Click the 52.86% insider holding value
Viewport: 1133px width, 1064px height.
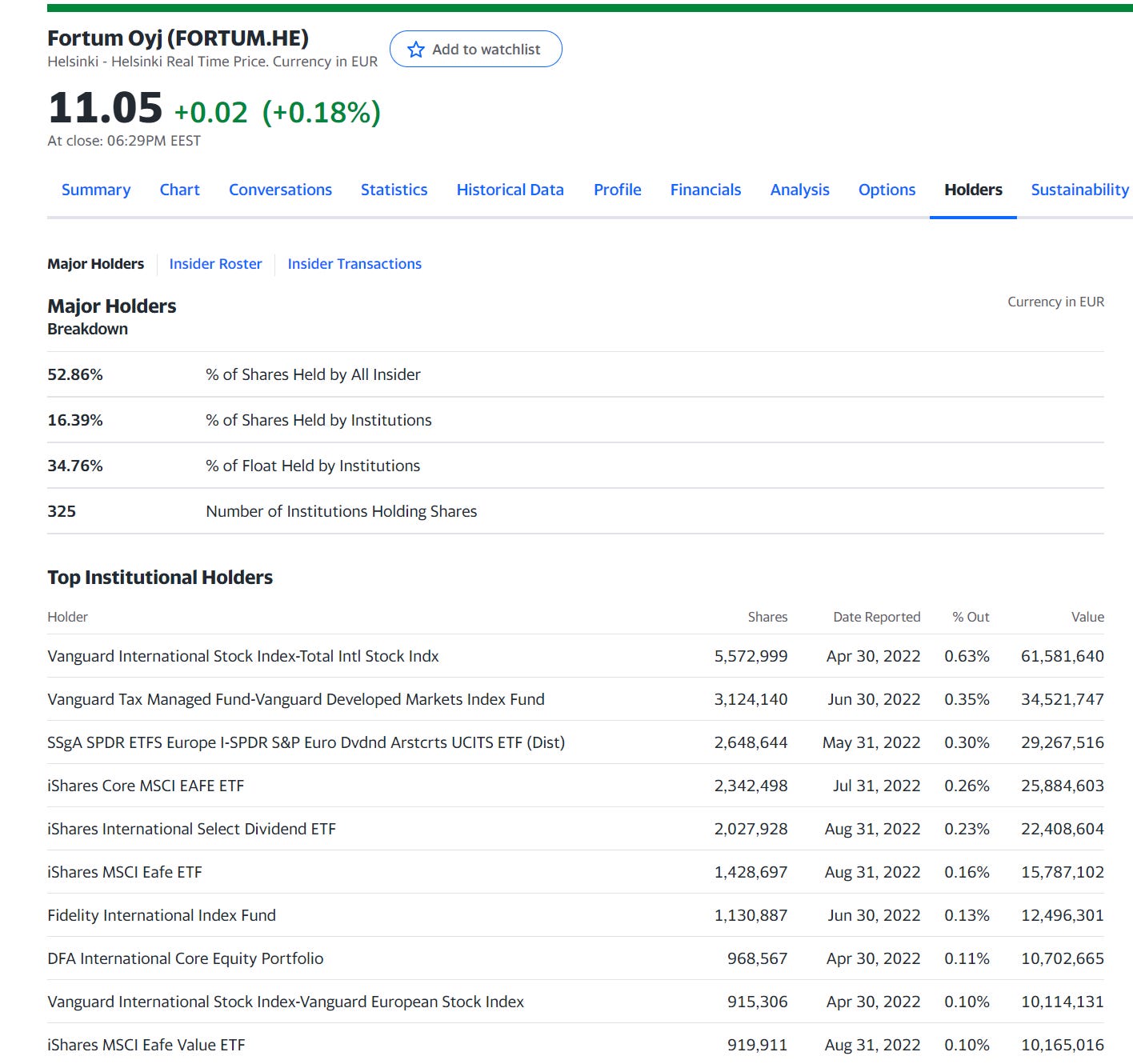tap(75, 374)
